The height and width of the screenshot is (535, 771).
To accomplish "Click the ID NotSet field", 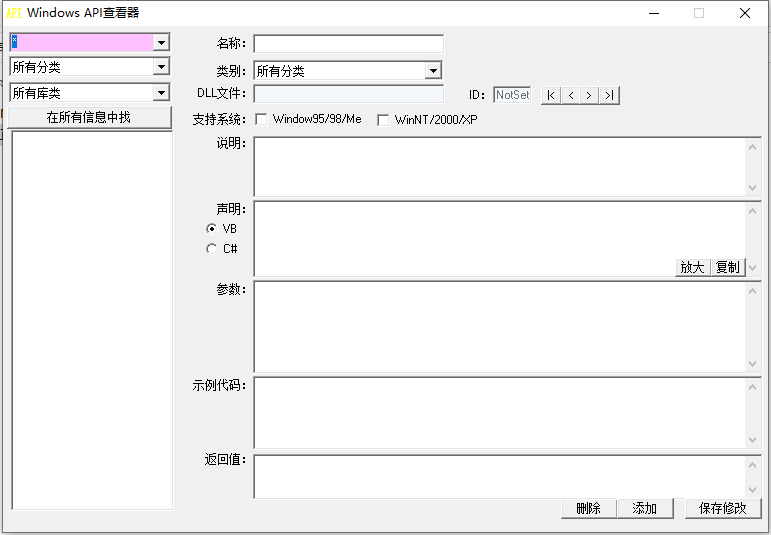I will (x=512, y=94).
